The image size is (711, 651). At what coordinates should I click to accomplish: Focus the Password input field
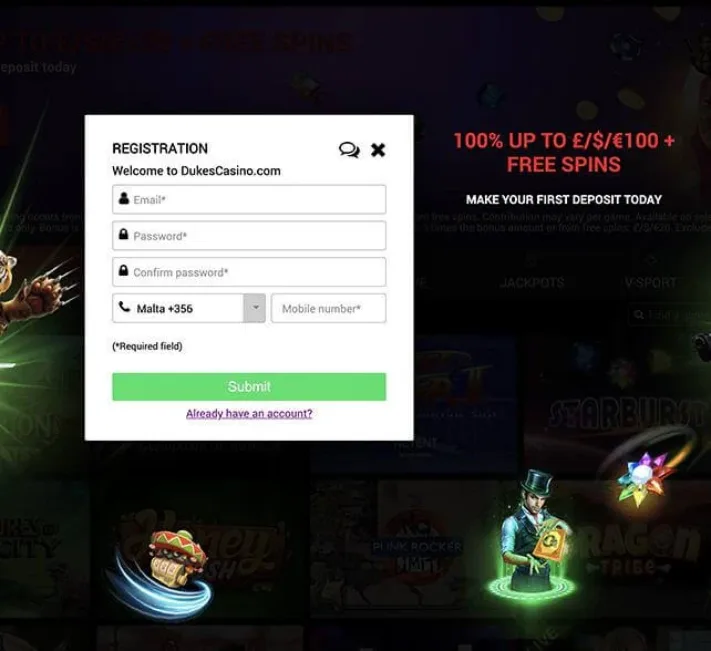249,236
